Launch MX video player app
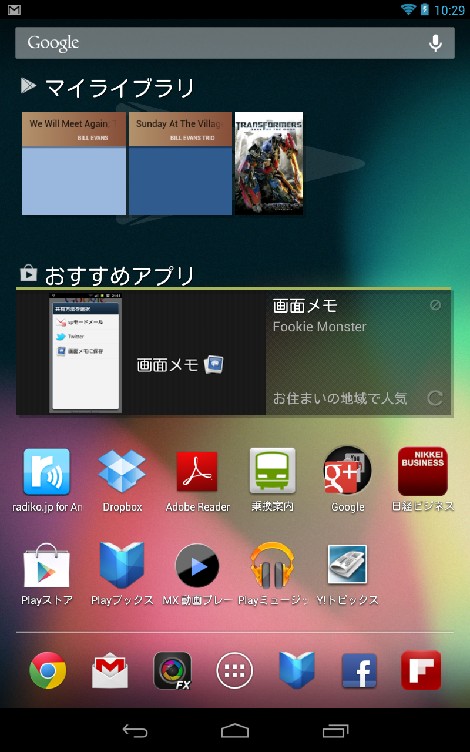 point(197,565)
